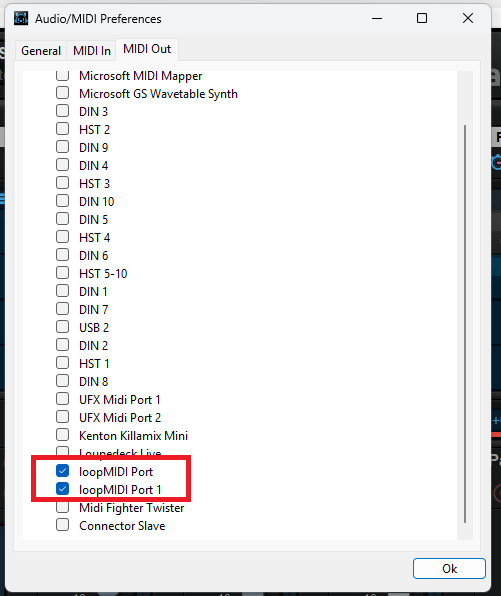This screenshot has width=501, height=596.
Task: Enable the DIN 10 output
Action: [62, 201]
